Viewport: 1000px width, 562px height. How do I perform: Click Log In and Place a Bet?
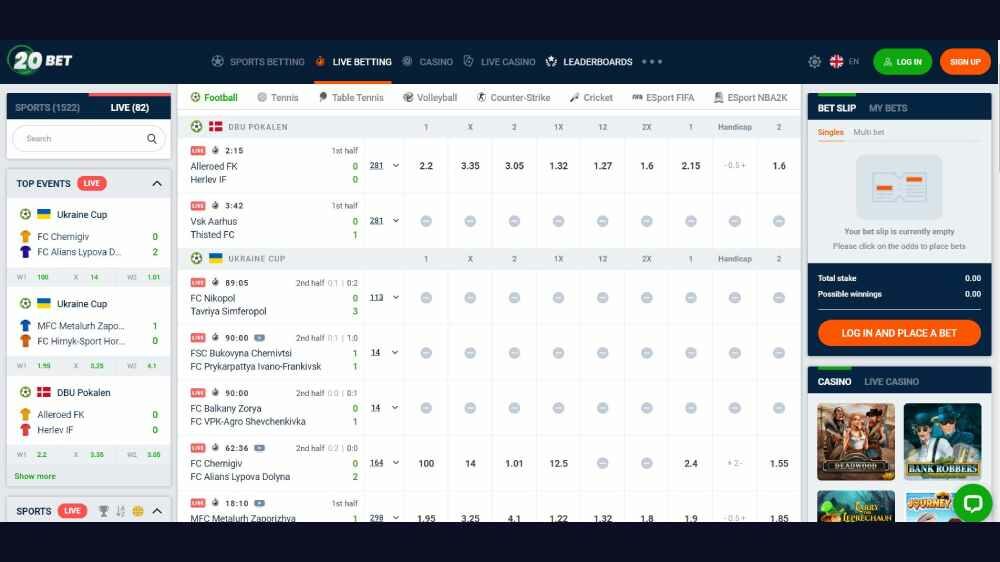point(899,333)
